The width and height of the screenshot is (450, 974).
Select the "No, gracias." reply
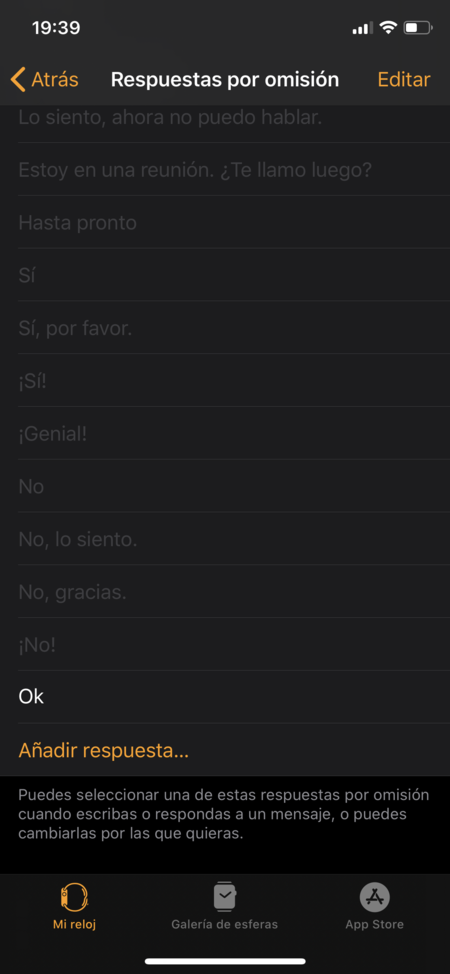[x=225, y=592]
